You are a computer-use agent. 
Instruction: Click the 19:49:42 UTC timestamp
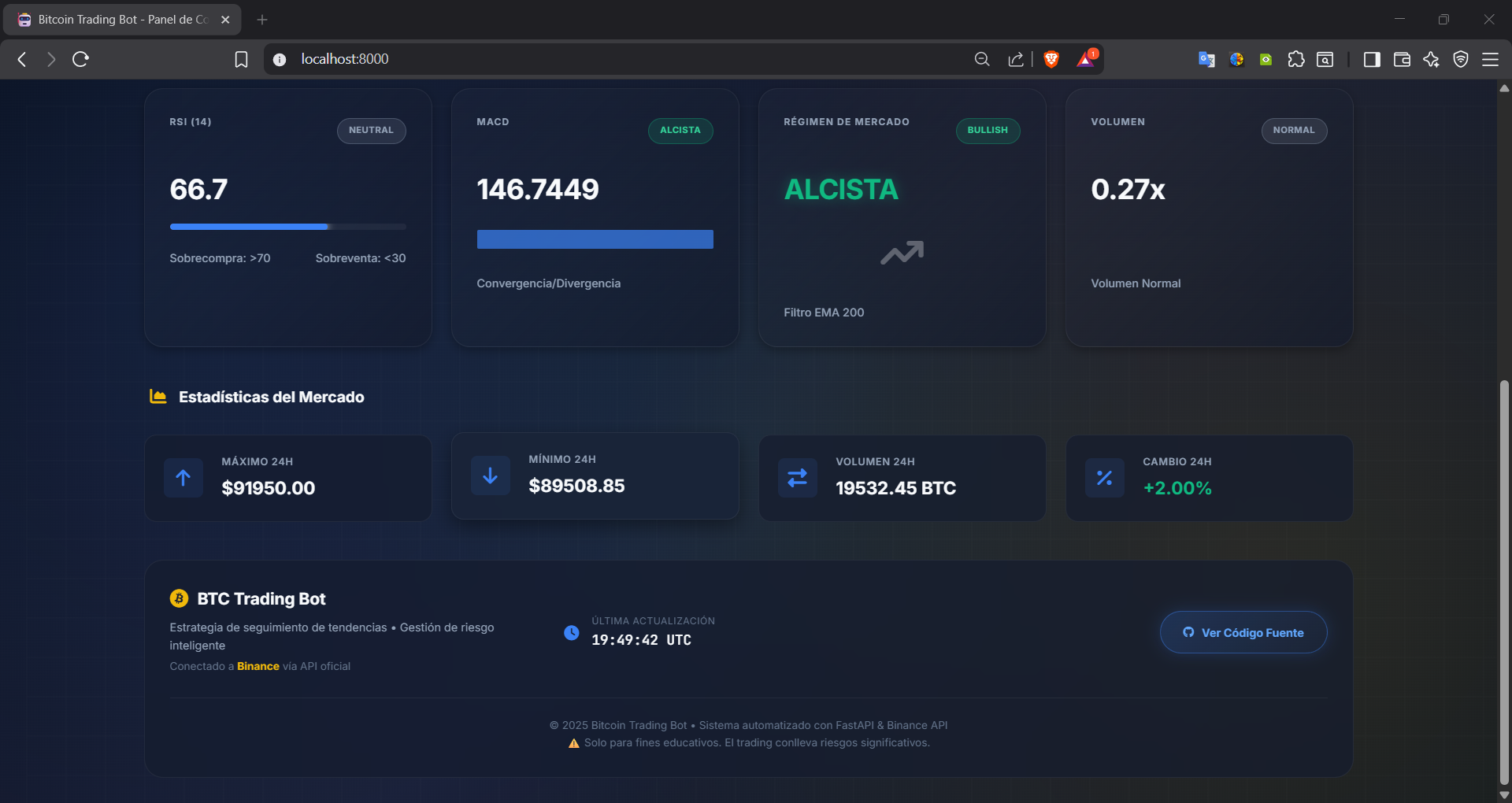click(x=641, y=640)
